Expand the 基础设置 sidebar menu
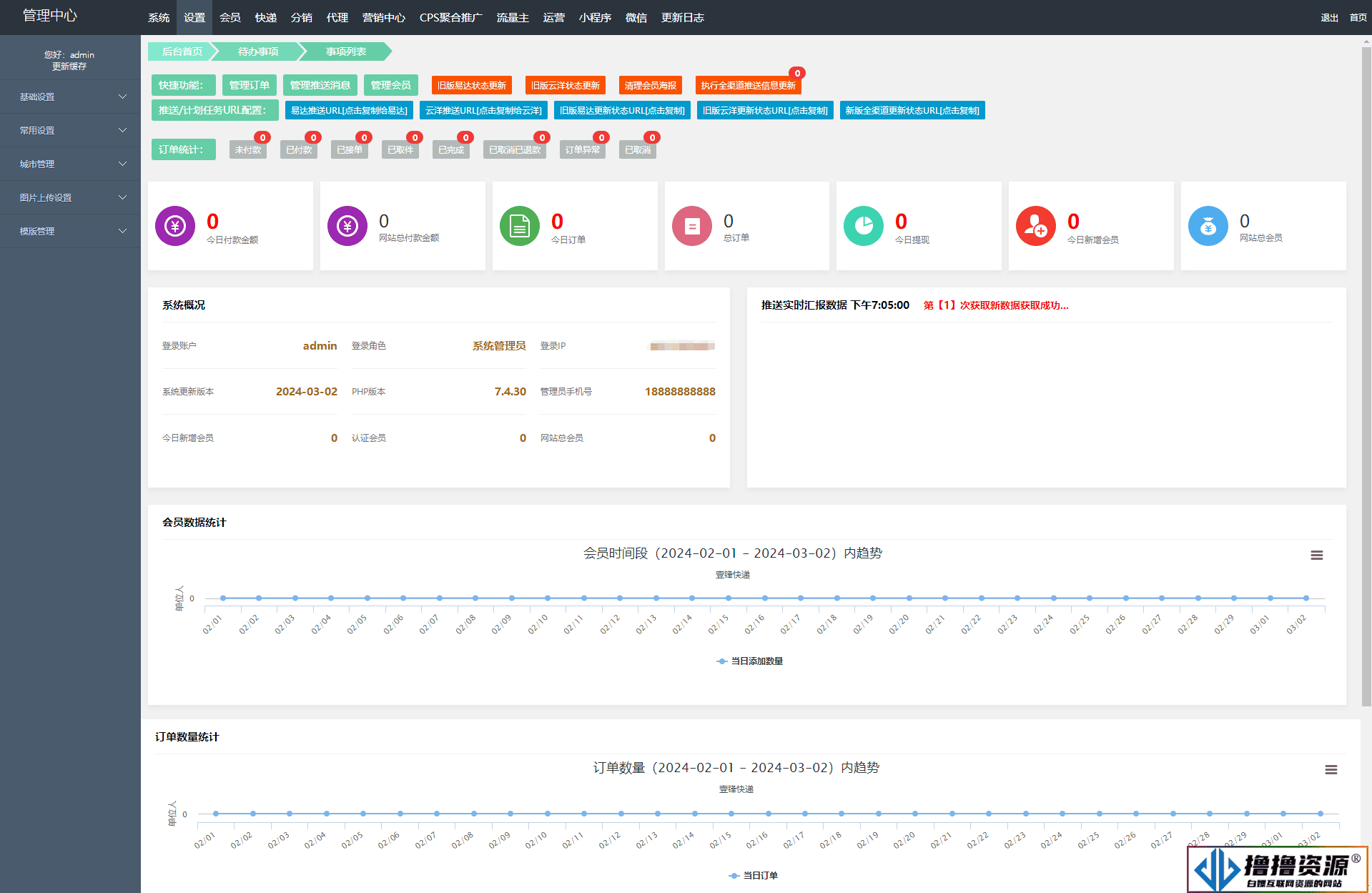1372x893 pixels. [70, 97]
